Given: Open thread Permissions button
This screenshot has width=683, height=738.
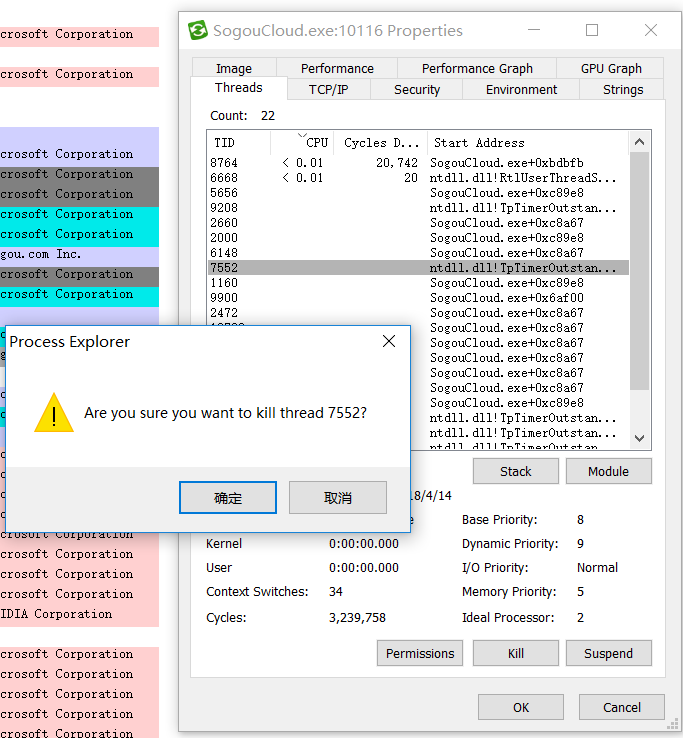Looking at the screenshot, I should (420, 653).
